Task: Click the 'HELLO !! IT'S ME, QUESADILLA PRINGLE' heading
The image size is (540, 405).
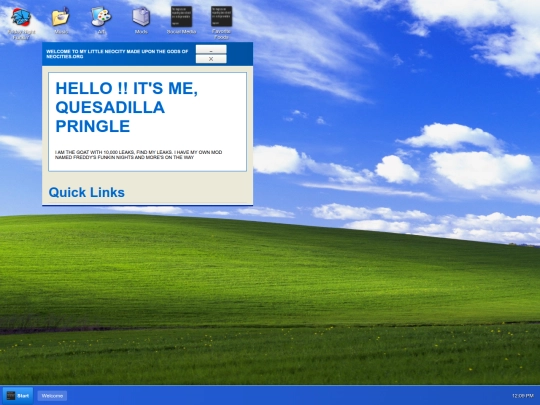Action: 127,107
